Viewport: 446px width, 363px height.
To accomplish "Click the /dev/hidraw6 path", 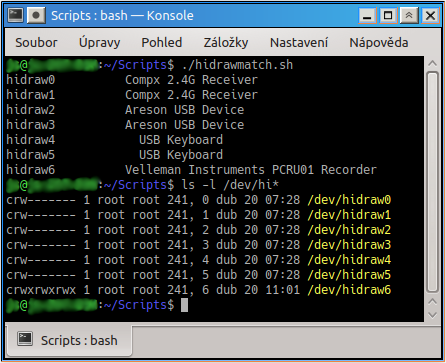I will (349, 290).
